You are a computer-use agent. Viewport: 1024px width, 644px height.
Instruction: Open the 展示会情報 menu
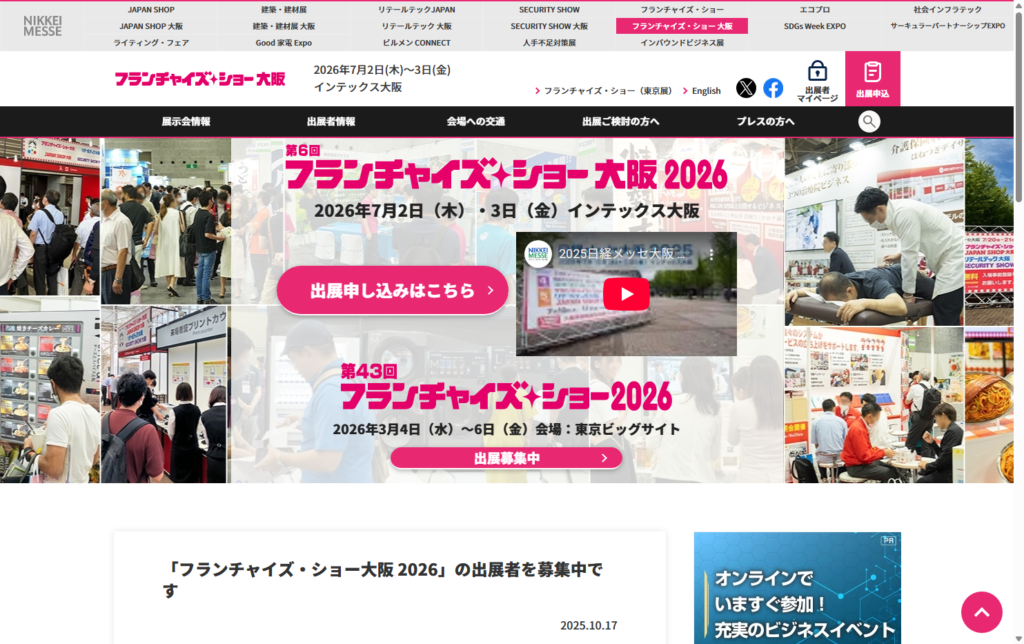coord(186,121)
